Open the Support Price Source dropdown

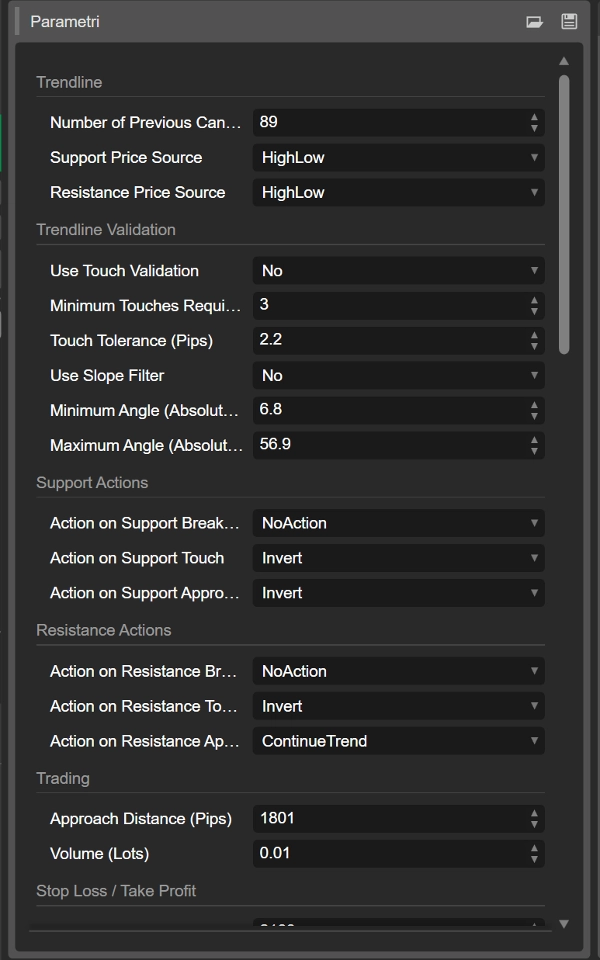pos(398,157)
